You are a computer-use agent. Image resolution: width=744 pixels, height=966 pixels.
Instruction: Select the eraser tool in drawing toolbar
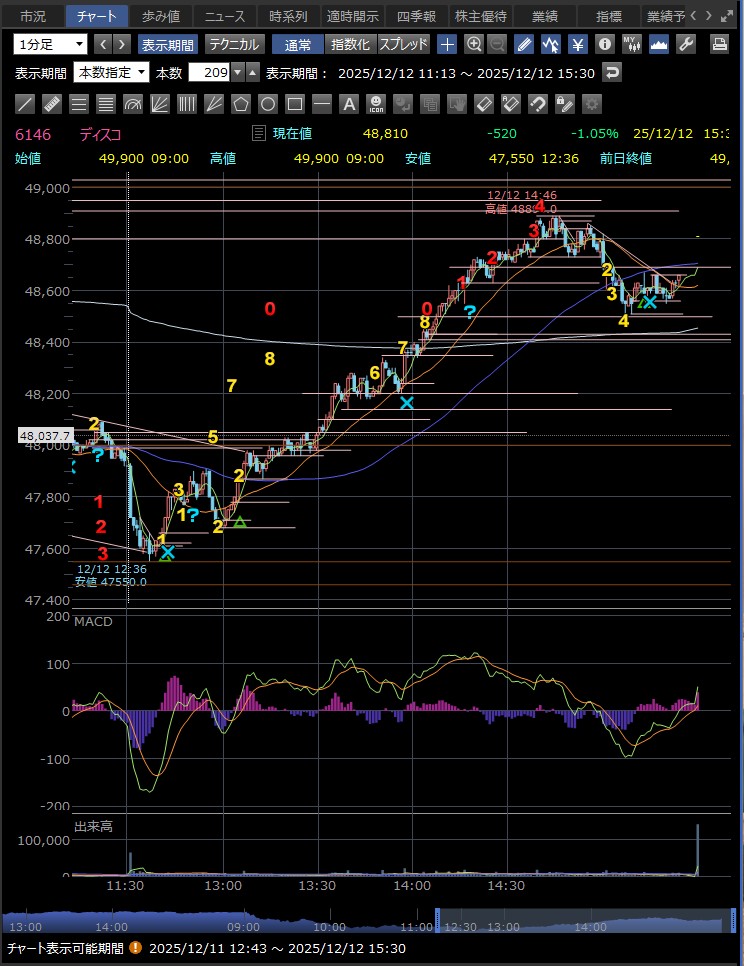tap(484, 104)
